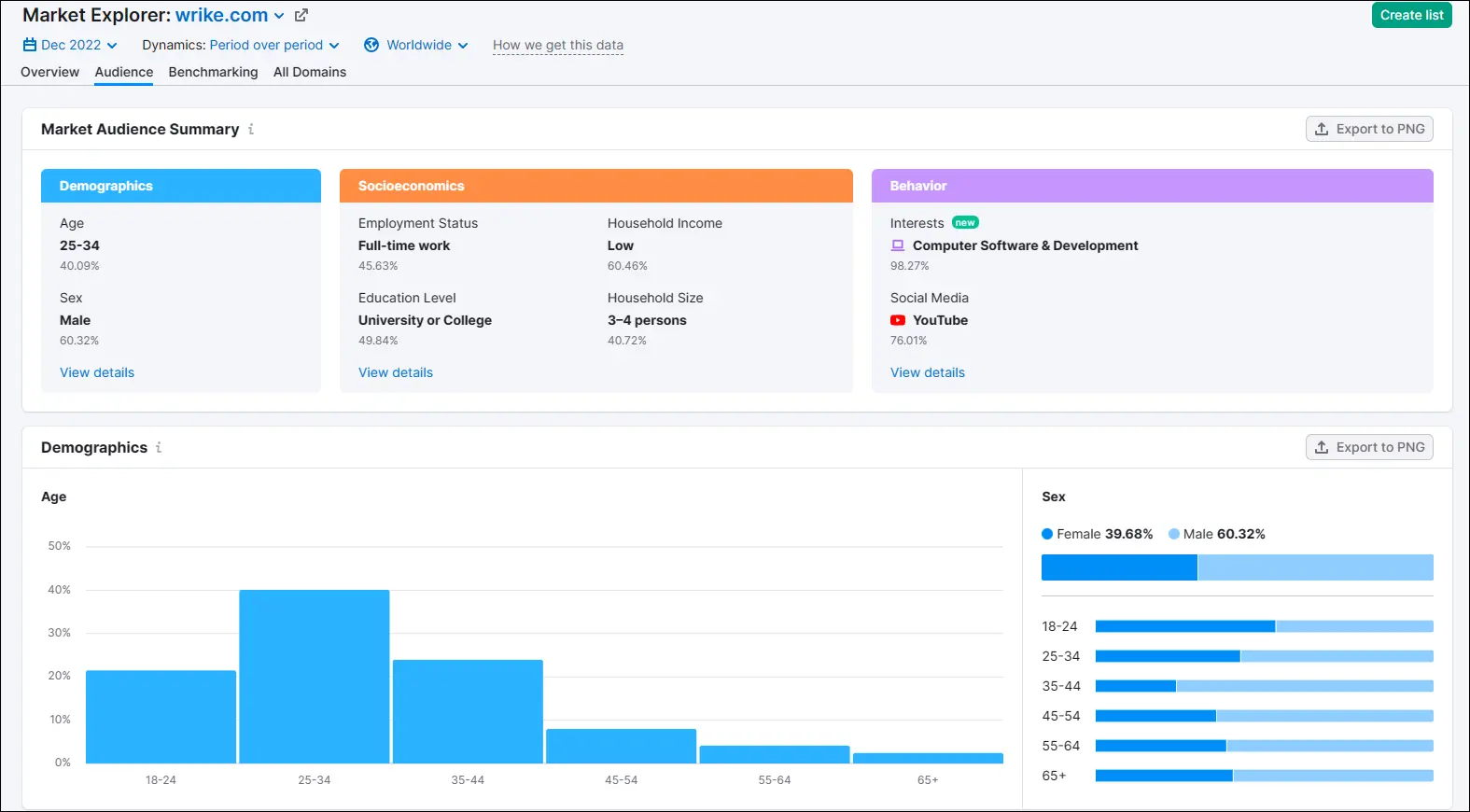Toggle Female legend item in Sex chart
The width and height of the screenshot is (1470, 812).
pos(1098,534)
